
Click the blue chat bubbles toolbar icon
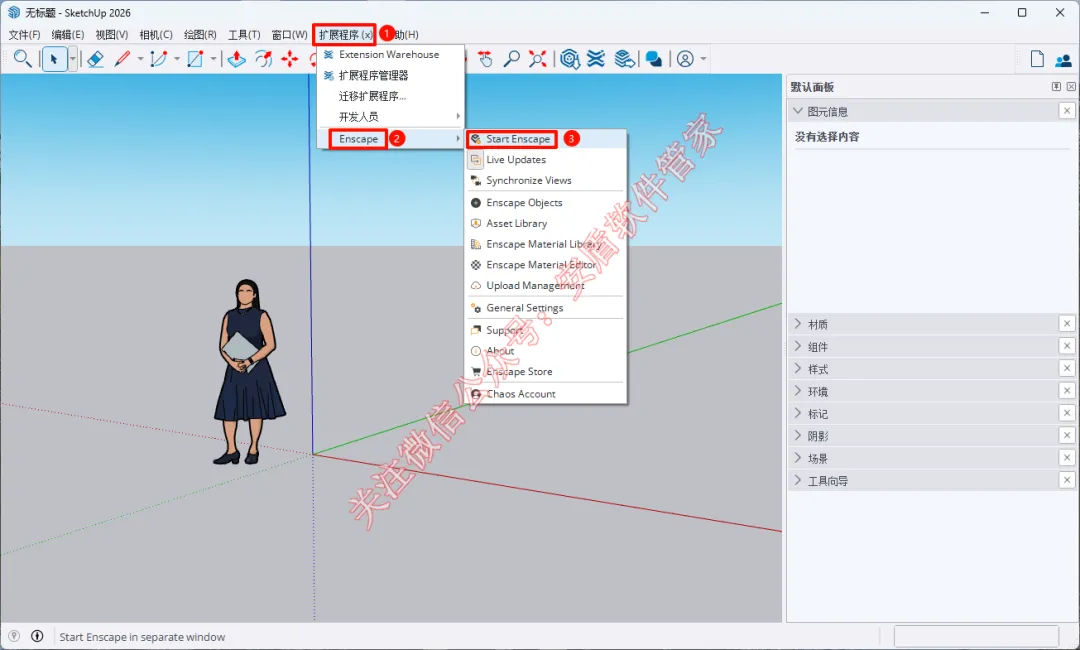pyautogui.click(x=654, y=59)
